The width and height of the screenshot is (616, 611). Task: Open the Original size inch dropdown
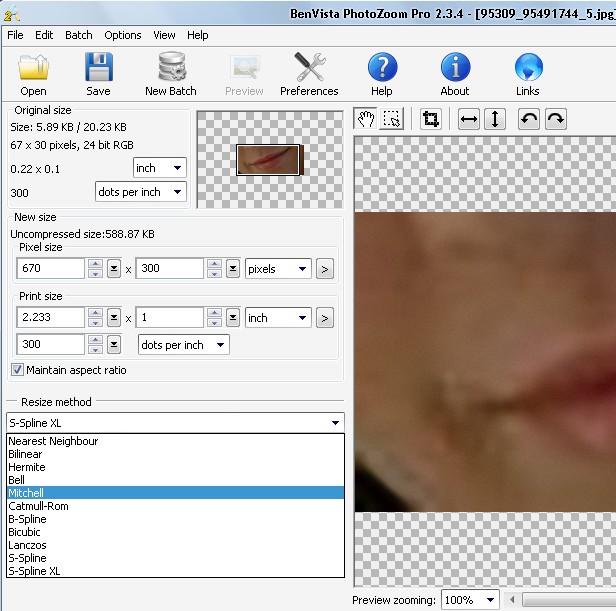coord(160,168)
